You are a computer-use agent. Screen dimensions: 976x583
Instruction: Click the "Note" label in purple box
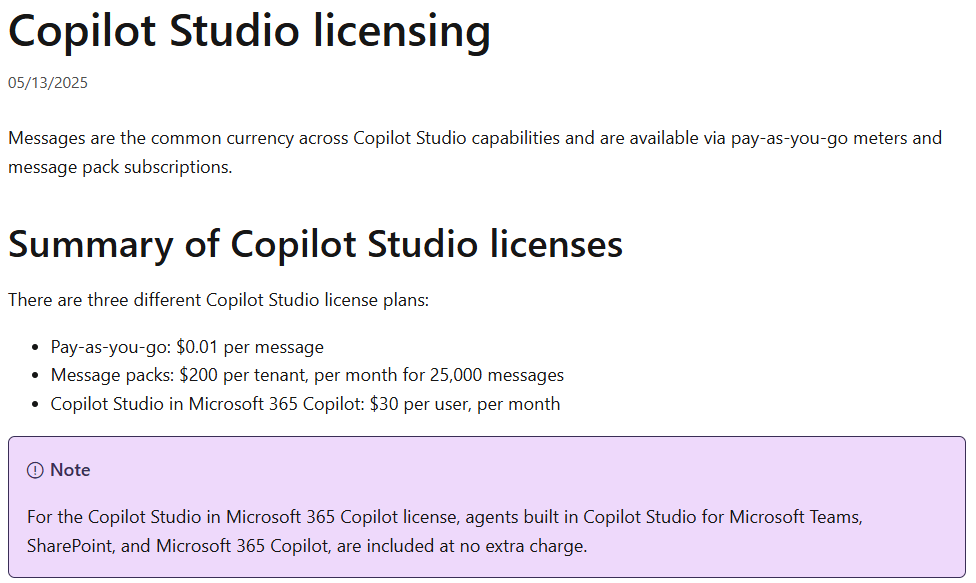[70, 470]
